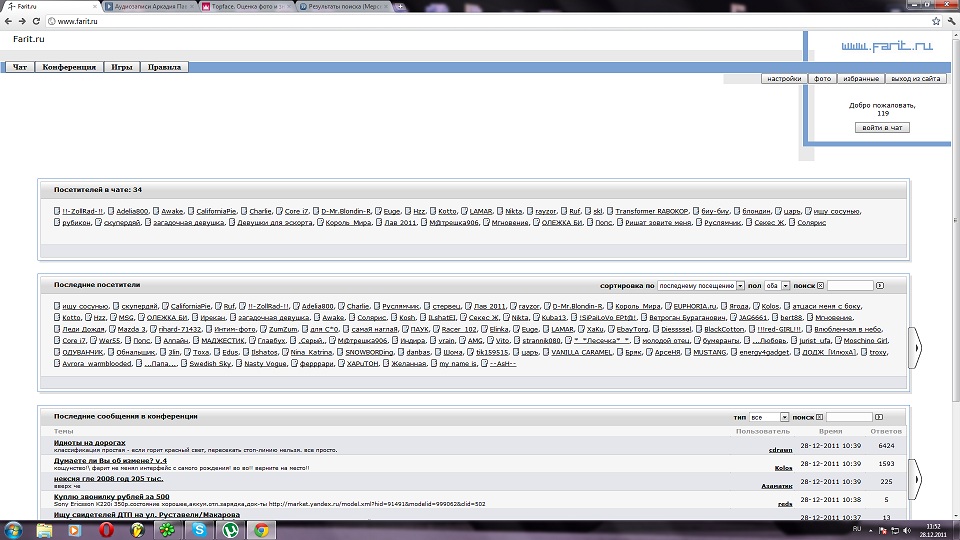Open user Азаматик's profile link
Screen dimensions: 960x540
tap(777, 486)
